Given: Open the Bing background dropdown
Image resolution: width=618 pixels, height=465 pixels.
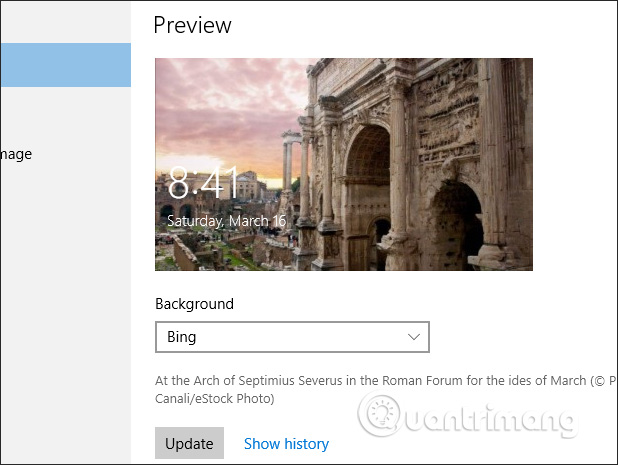Looking at the screenshot, I should coord(292,337).
